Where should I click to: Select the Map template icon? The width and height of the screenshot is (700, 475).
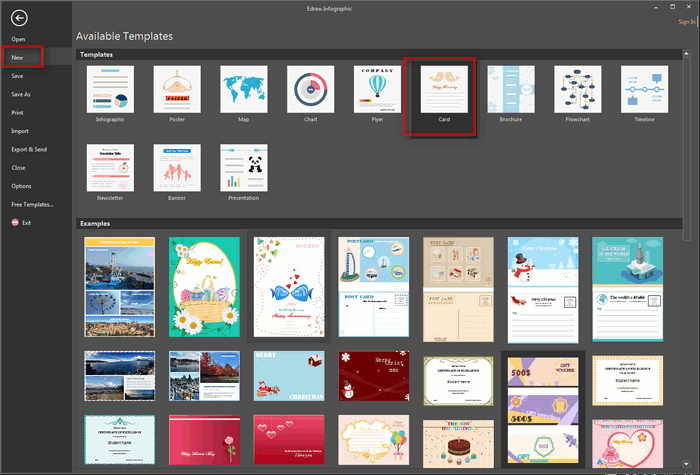[243, 89]
